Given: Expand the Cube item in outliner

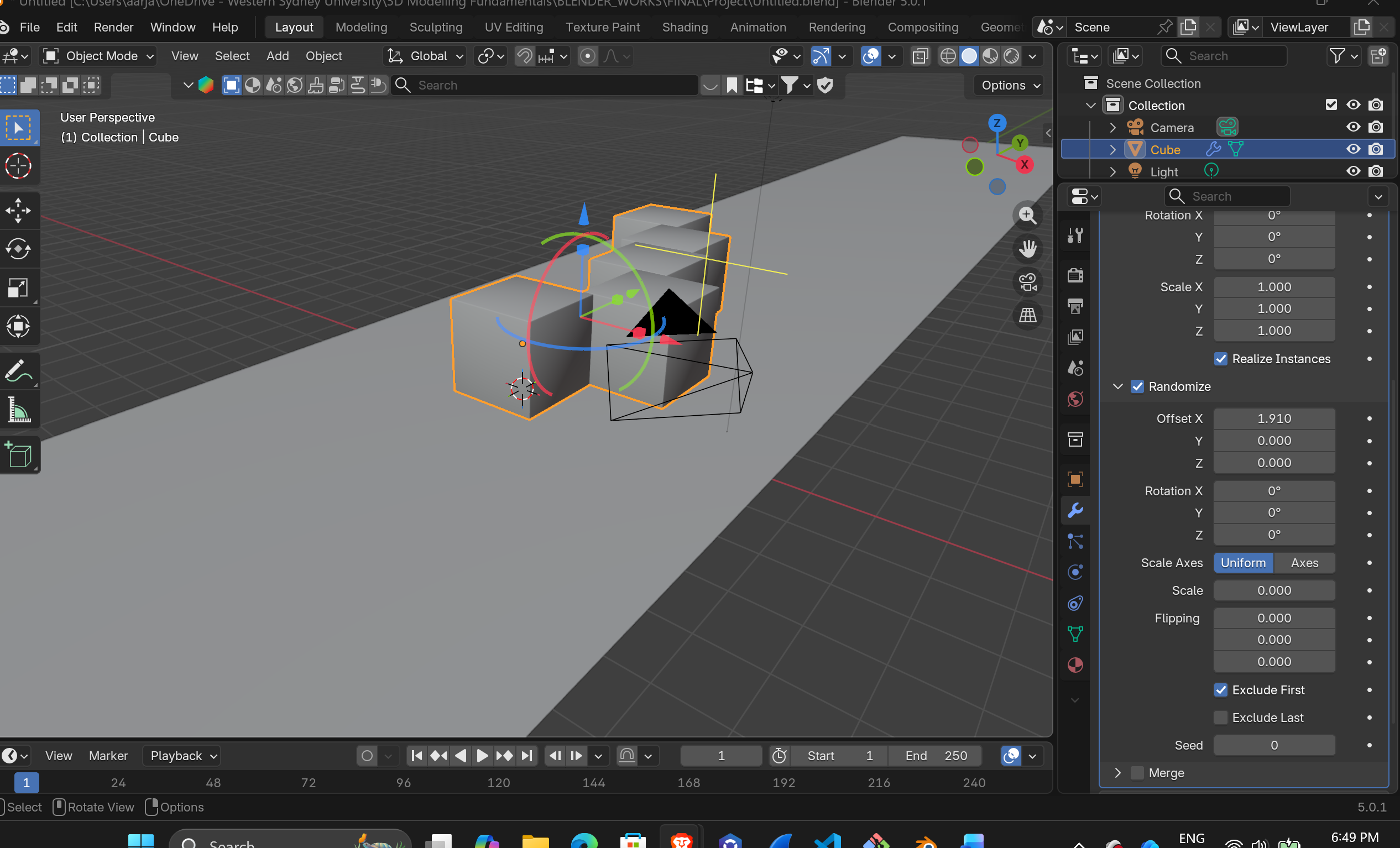Looking at the screenshot, I should point(1112,149).
